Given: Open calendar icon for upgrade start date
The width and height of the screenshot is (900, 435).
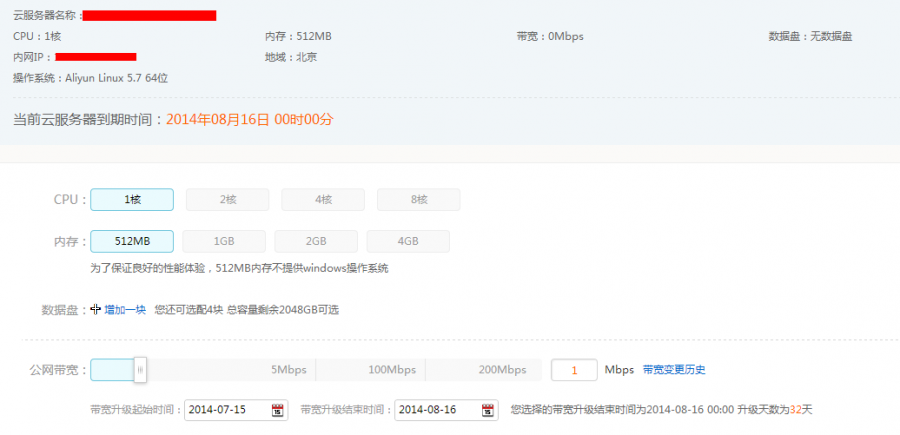Looking at the screenshot, I should point(277,410).
